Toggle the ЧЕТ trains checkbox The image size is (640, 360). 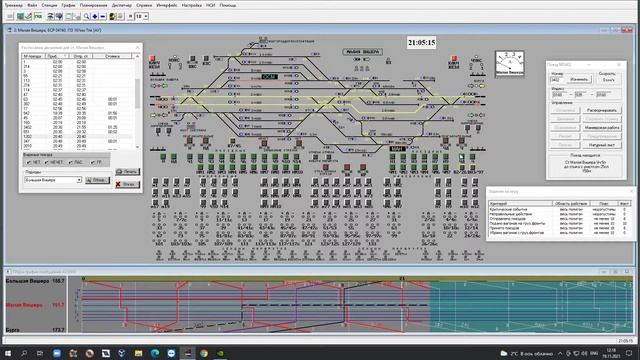(x=33, y=162)
